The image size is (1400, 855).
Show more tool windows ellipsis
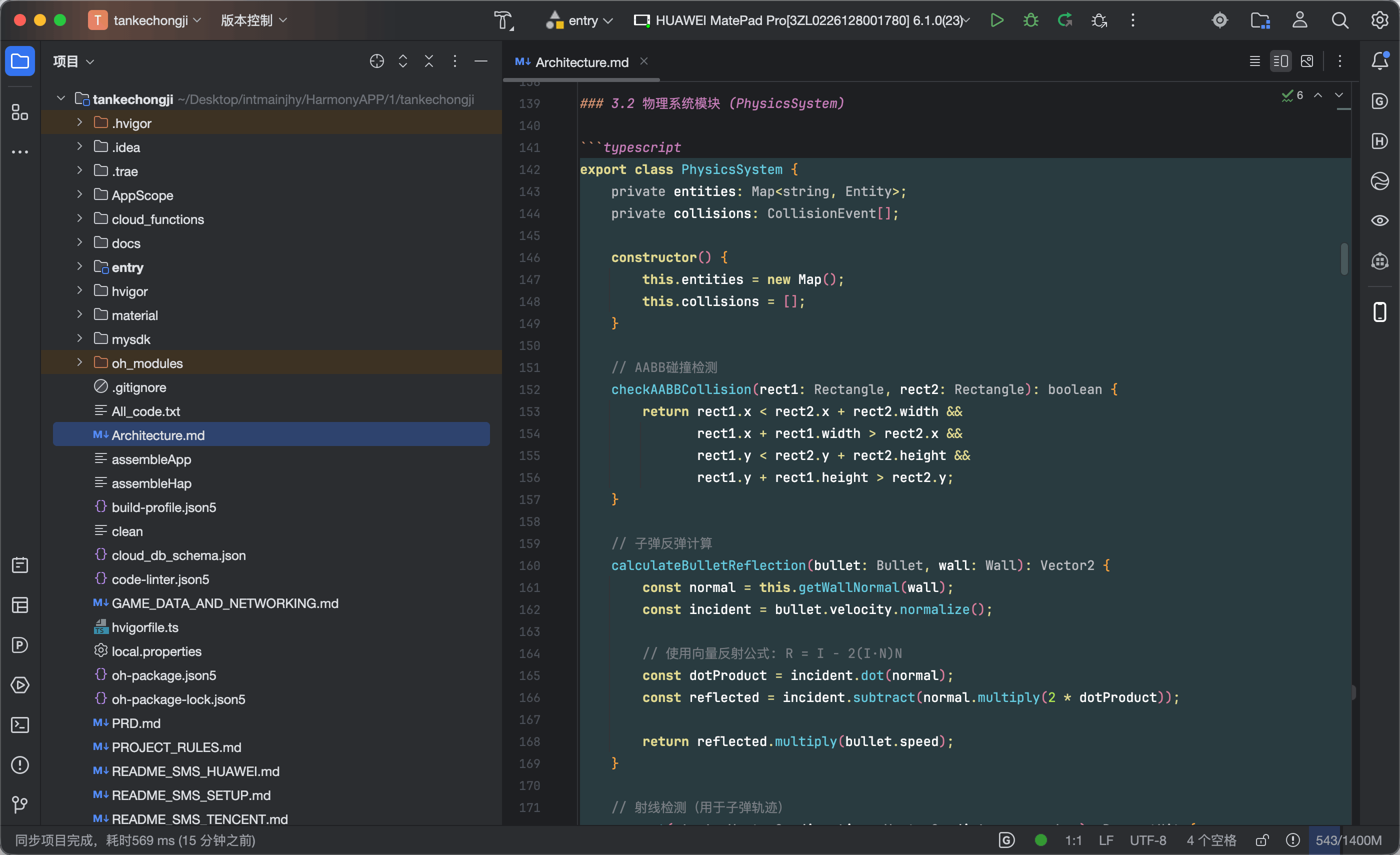[20, 151]
